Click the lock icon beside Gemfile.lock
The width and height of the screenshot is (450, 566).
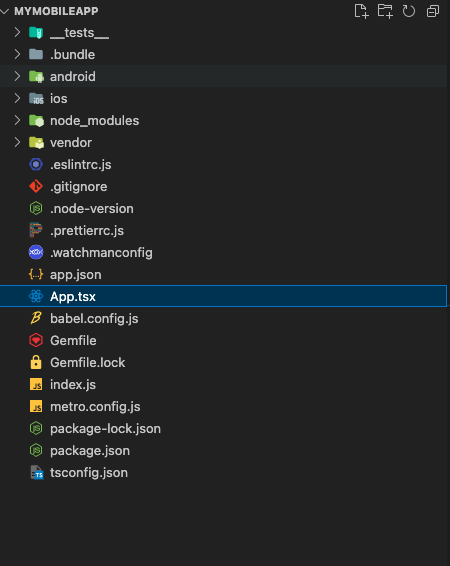36,362
